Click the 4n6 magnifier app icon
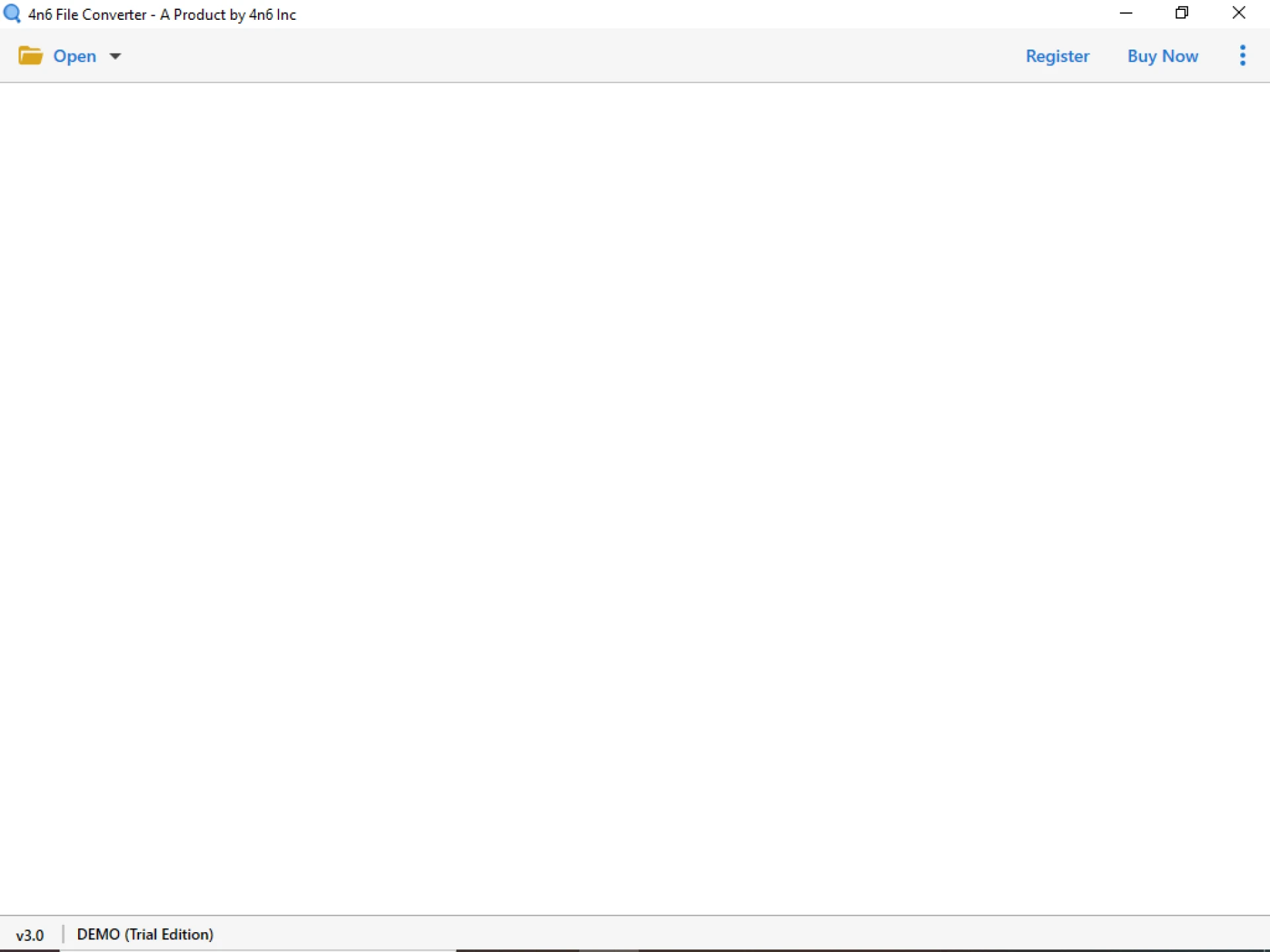 pos(12,14)
